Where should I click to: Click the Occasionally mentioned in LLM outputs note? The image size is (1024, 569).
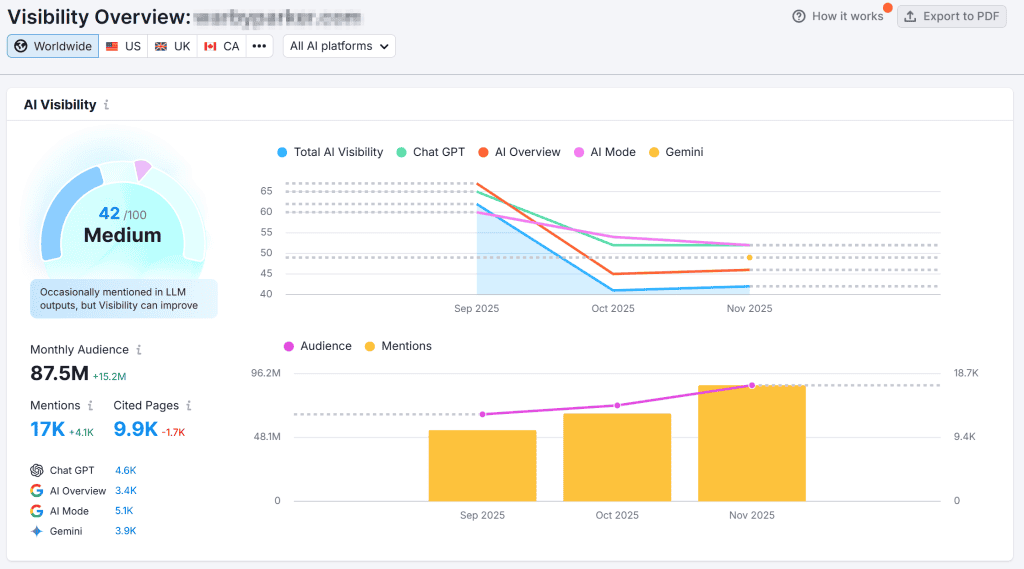[123, 299]
